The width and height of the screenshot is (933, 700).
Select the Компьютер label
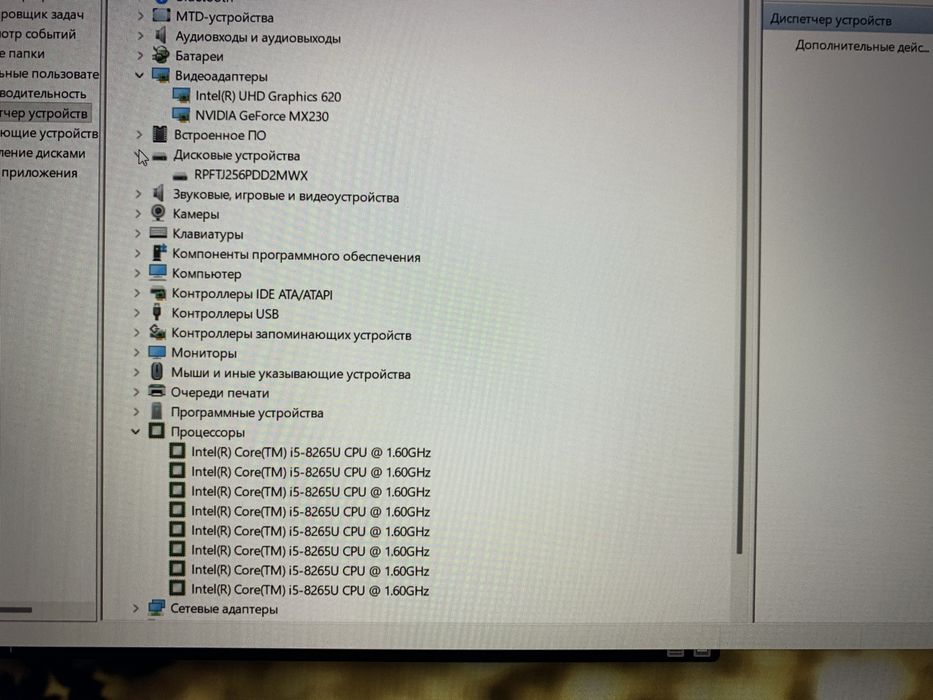(x=206, y=274)
